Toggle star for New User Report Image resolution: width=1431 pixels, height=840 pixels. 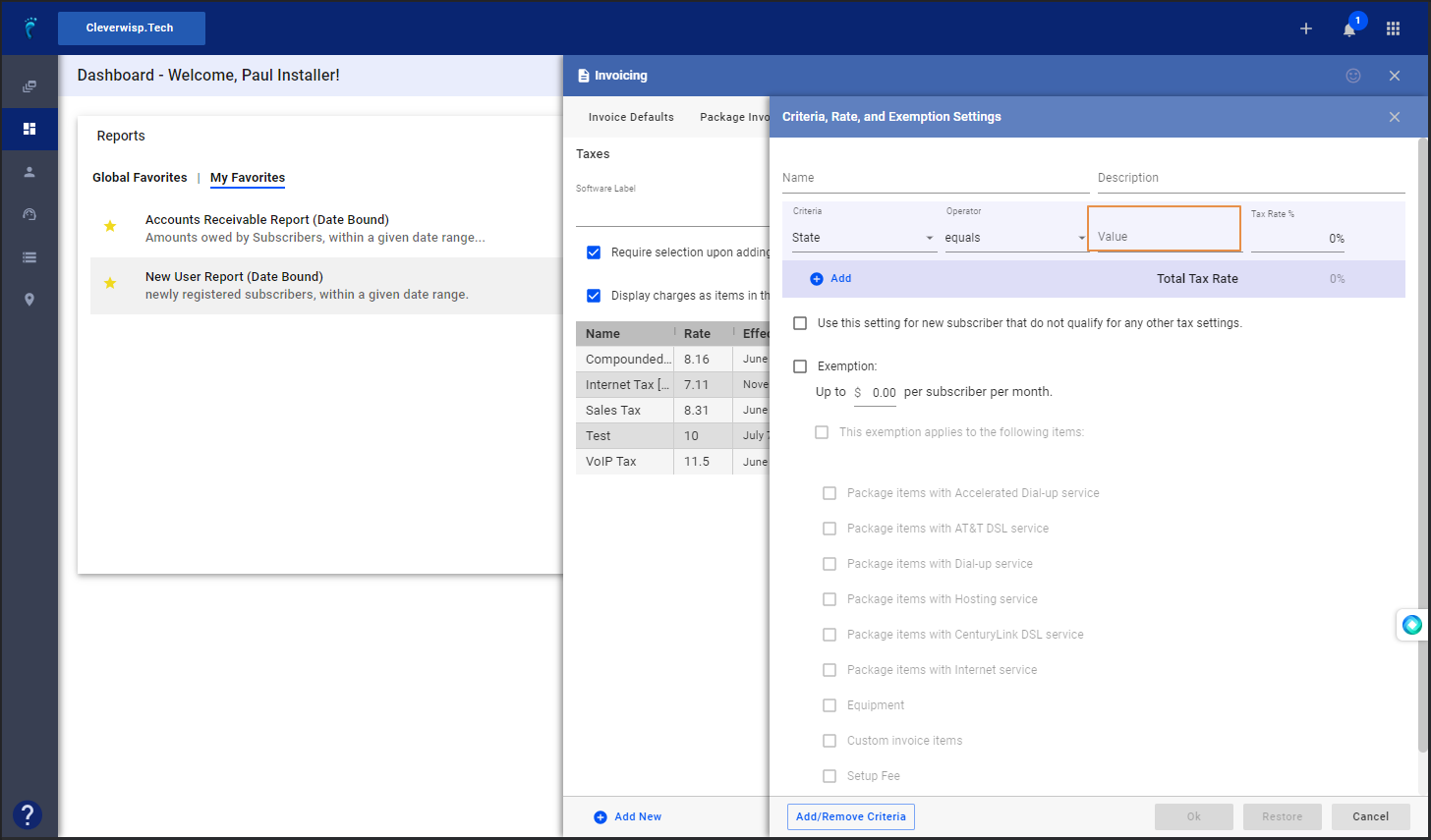pos(110,283)
